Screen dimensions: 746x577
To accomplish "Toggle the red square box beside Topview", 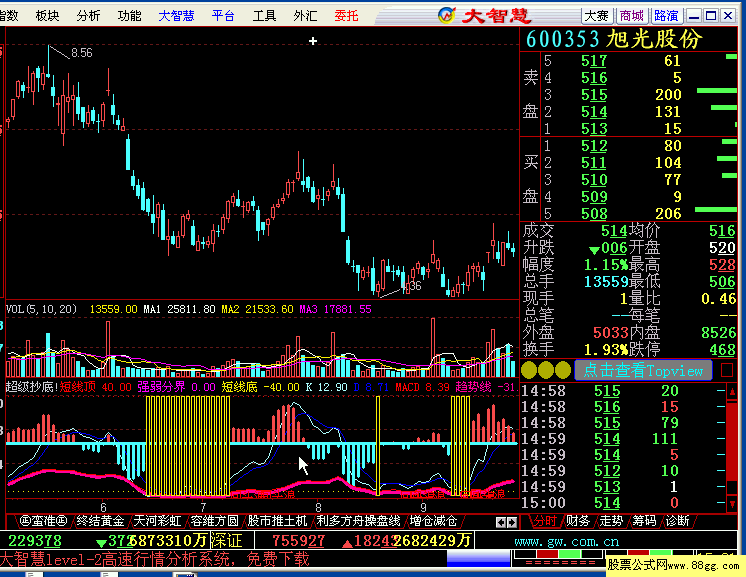I will point(726,370).
